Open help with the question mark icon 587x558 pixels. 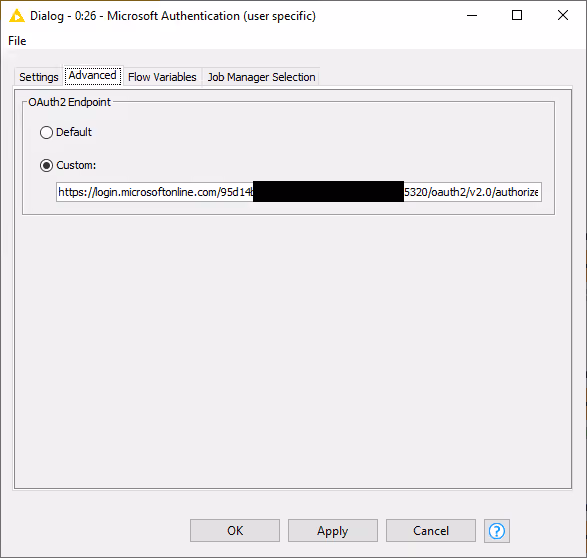pos(496,531)
